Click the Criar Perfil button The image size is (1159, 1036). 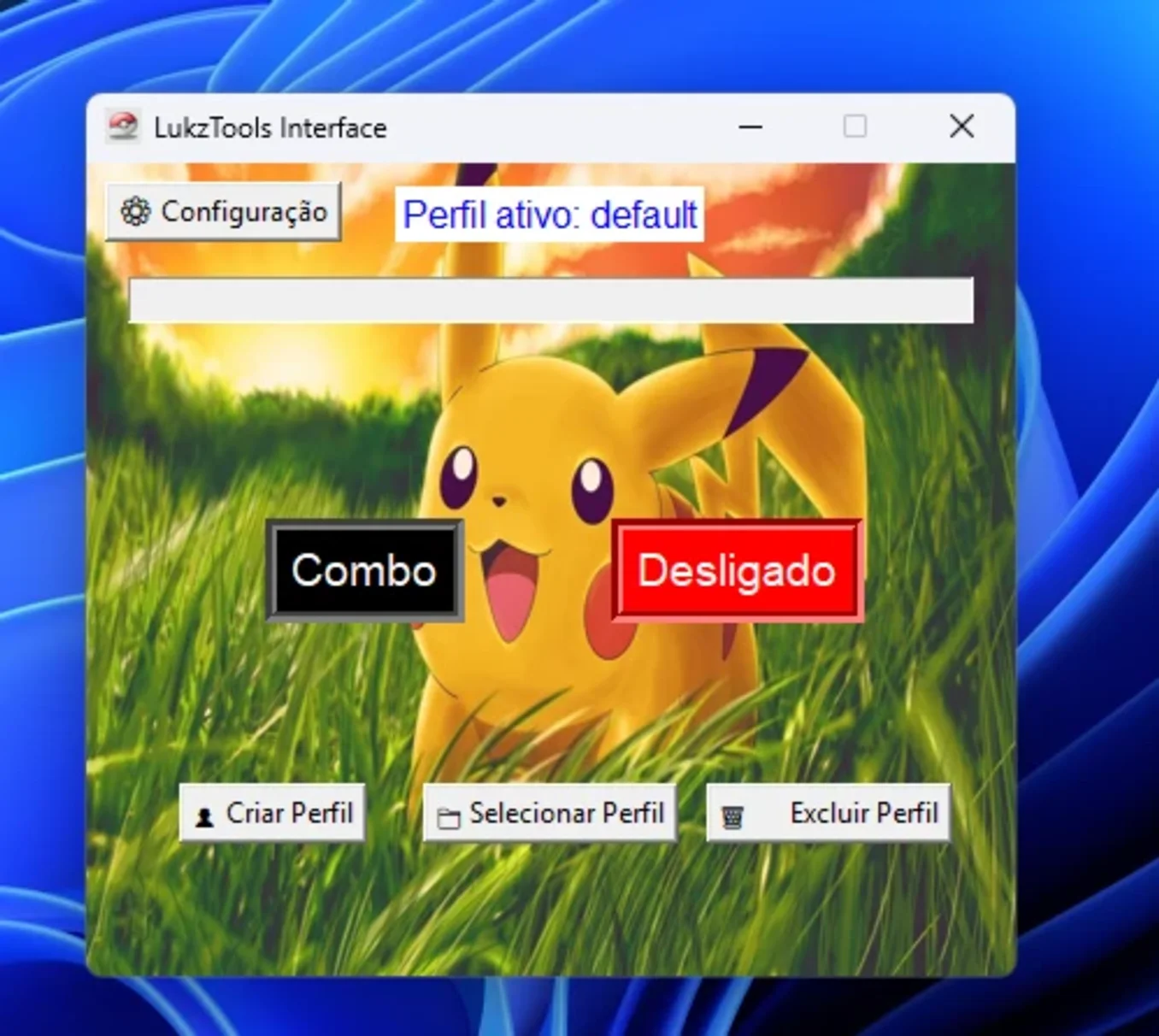click(x=273, y=813)
